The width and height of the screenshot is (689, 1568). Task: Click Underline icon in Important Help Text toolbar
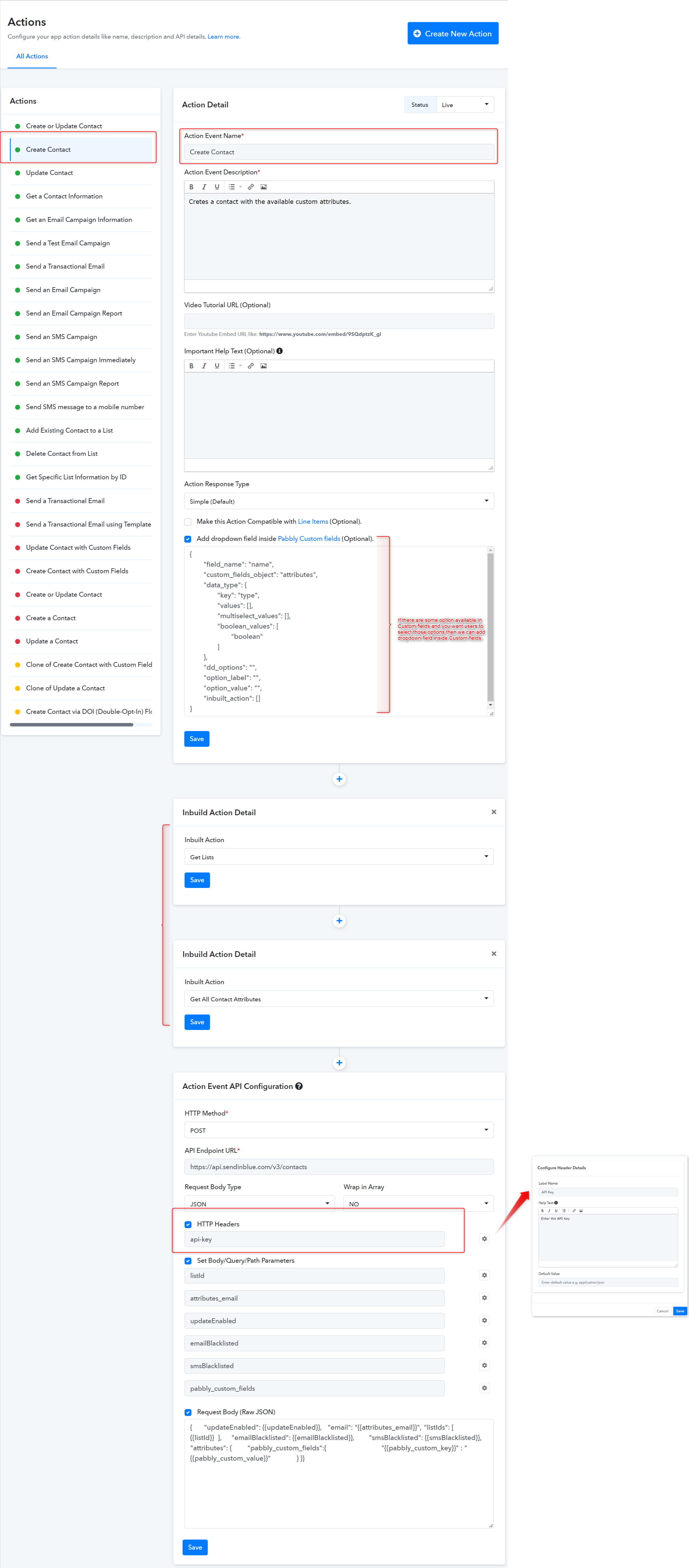[217, 366]
